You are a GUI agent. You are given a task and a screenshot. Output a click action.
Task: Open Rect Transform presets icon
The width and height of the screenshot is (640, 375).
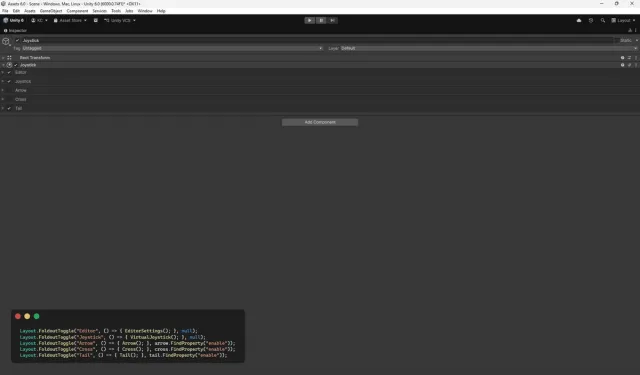point(629,58)
